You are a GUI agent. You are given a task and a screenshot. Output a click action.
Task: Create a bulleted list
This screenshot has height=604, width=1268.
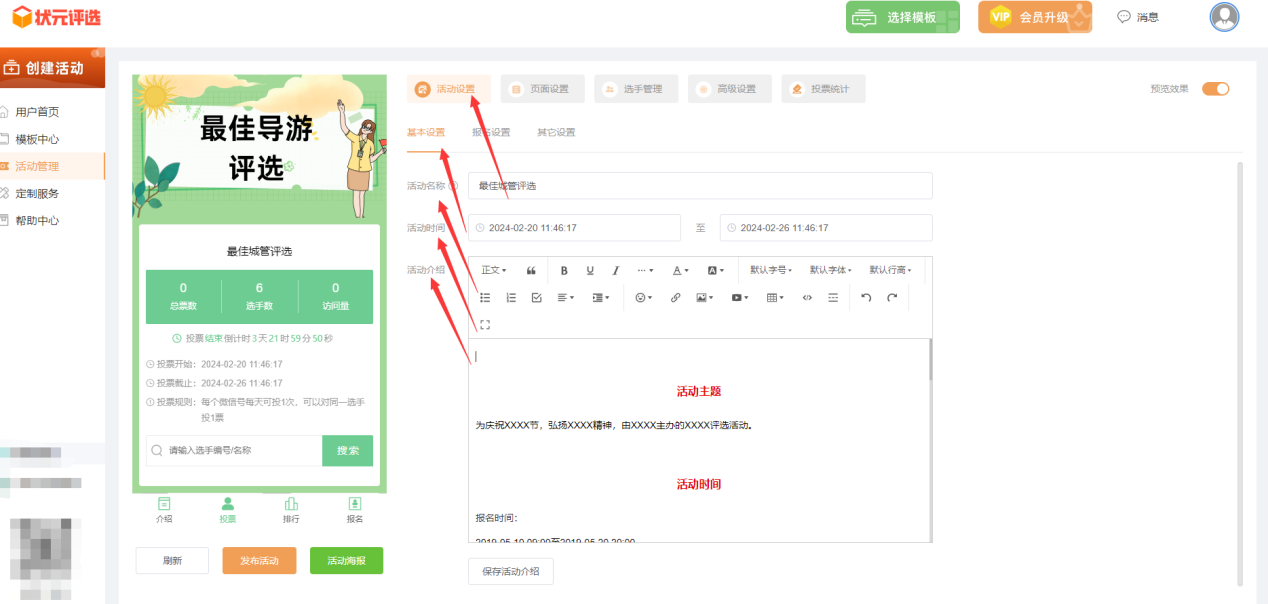(x=485, y=297)
